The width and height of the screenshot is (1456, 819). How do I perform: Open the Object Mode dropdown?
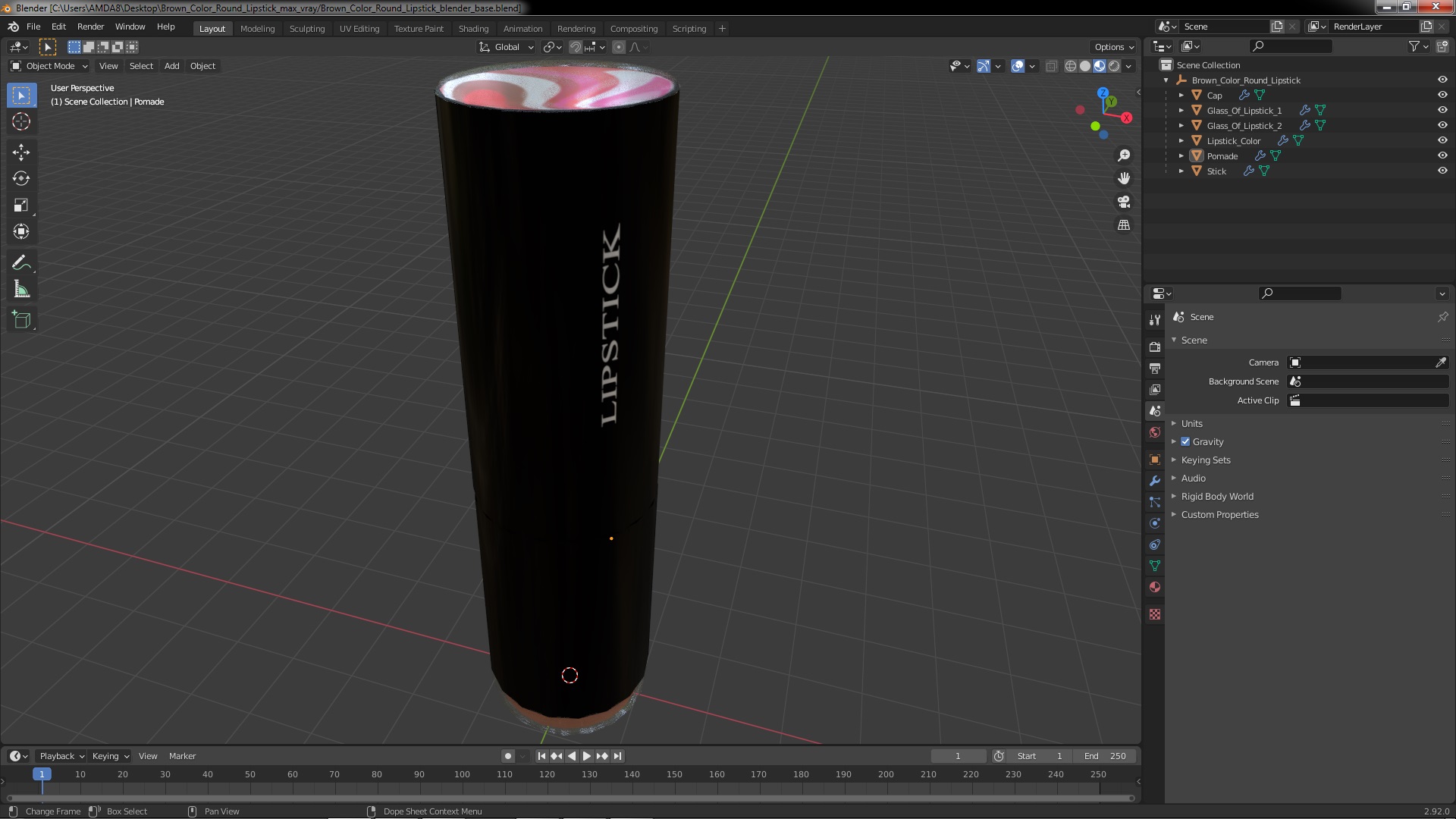[50, 66]
